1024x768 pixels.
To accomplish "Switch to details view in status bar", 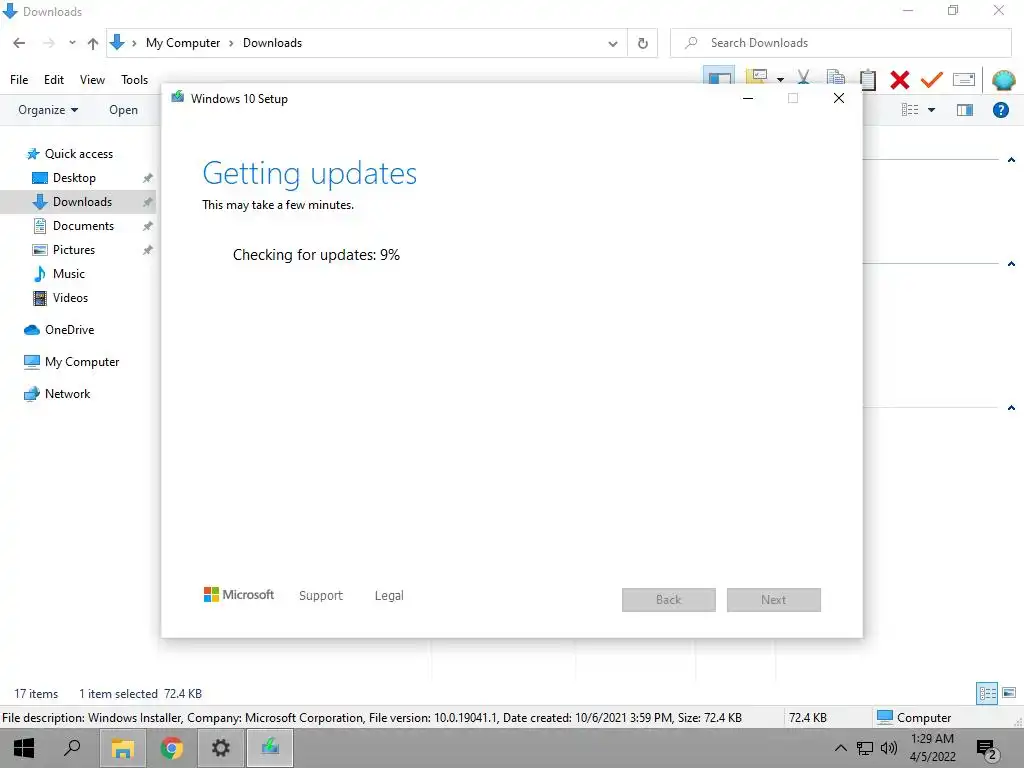I will point(987,693).
